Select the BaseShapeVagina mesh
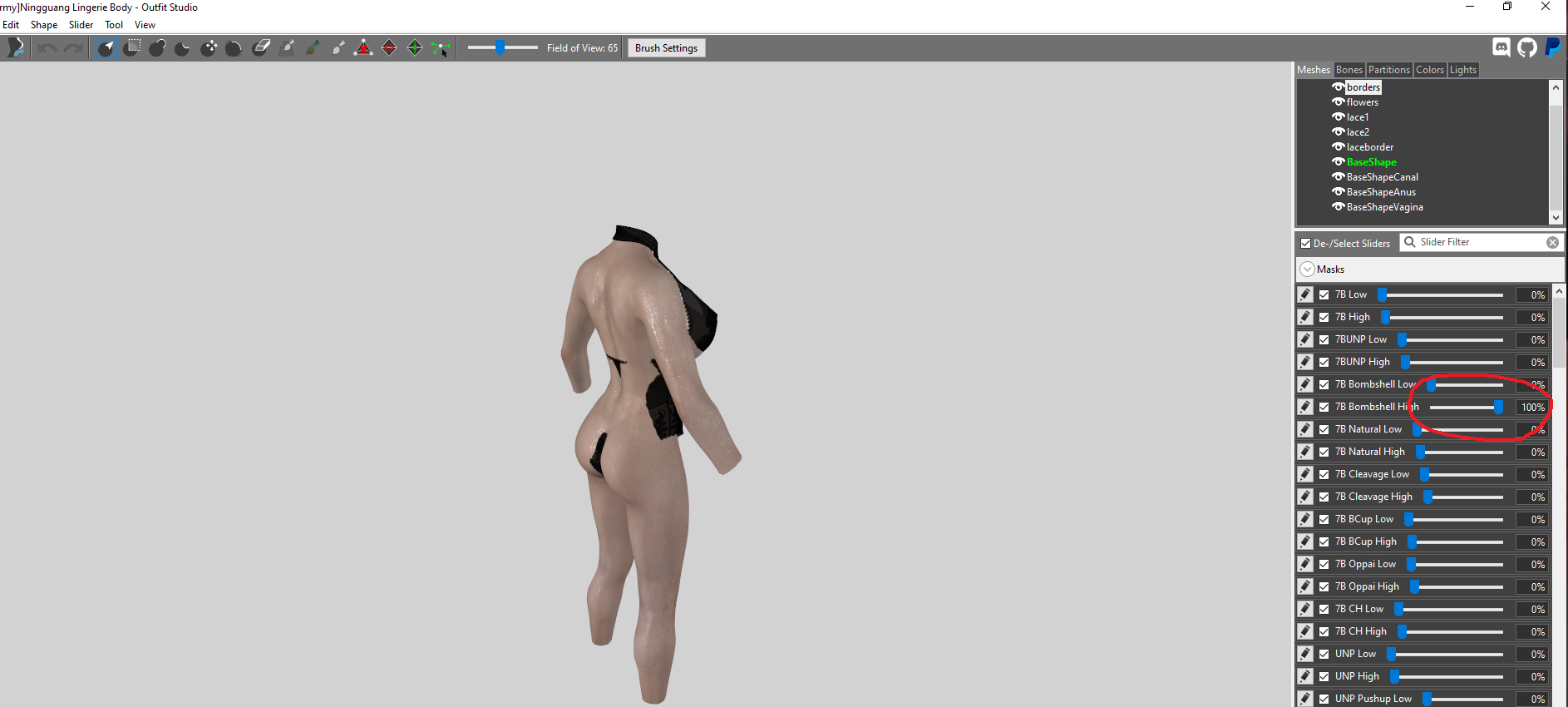Screen dimensions: 1568x707 click(x=1385, y=207)
